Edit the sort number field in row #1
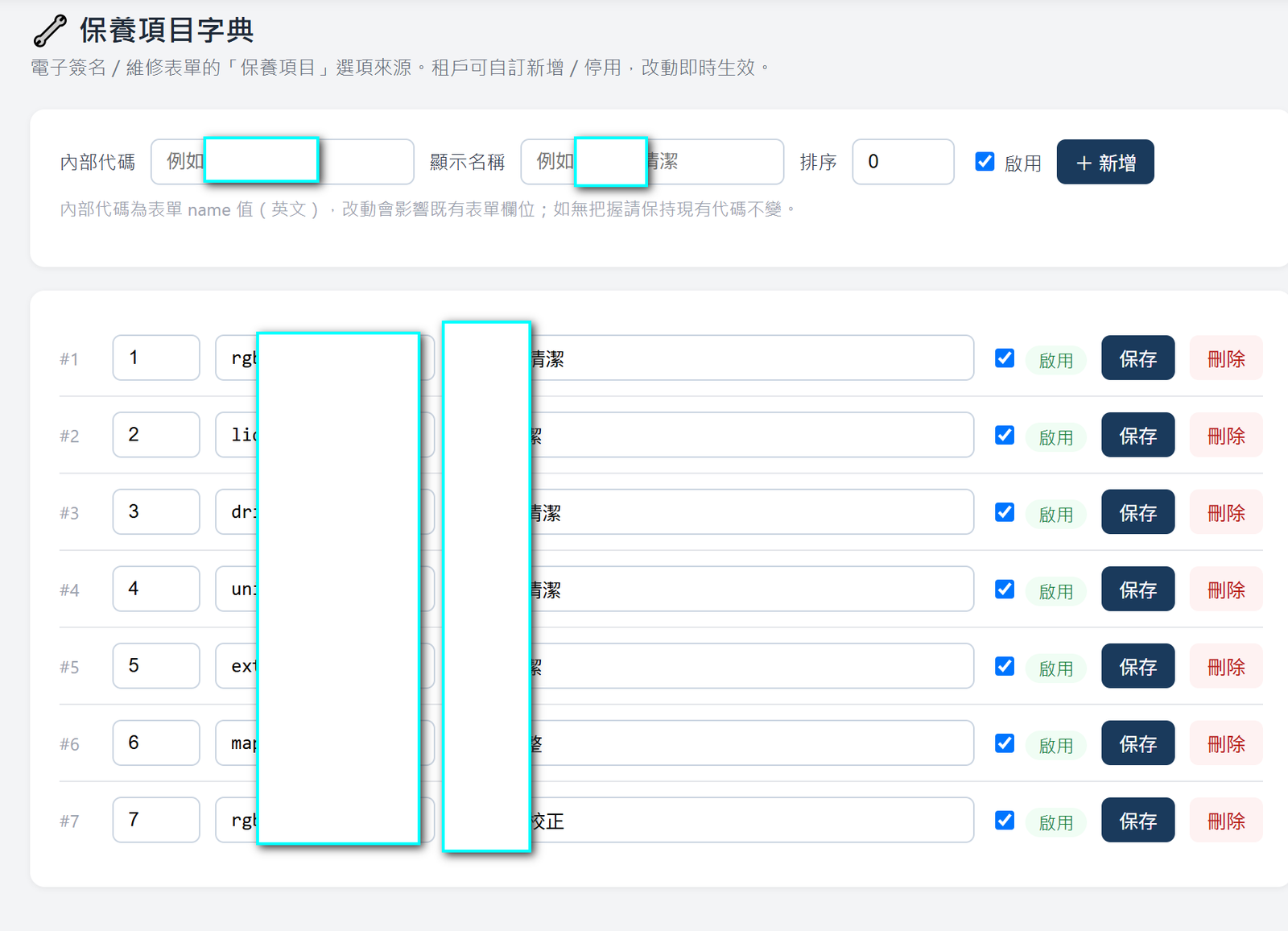Viewport: 1288px width, 931px height. point(156,358)
